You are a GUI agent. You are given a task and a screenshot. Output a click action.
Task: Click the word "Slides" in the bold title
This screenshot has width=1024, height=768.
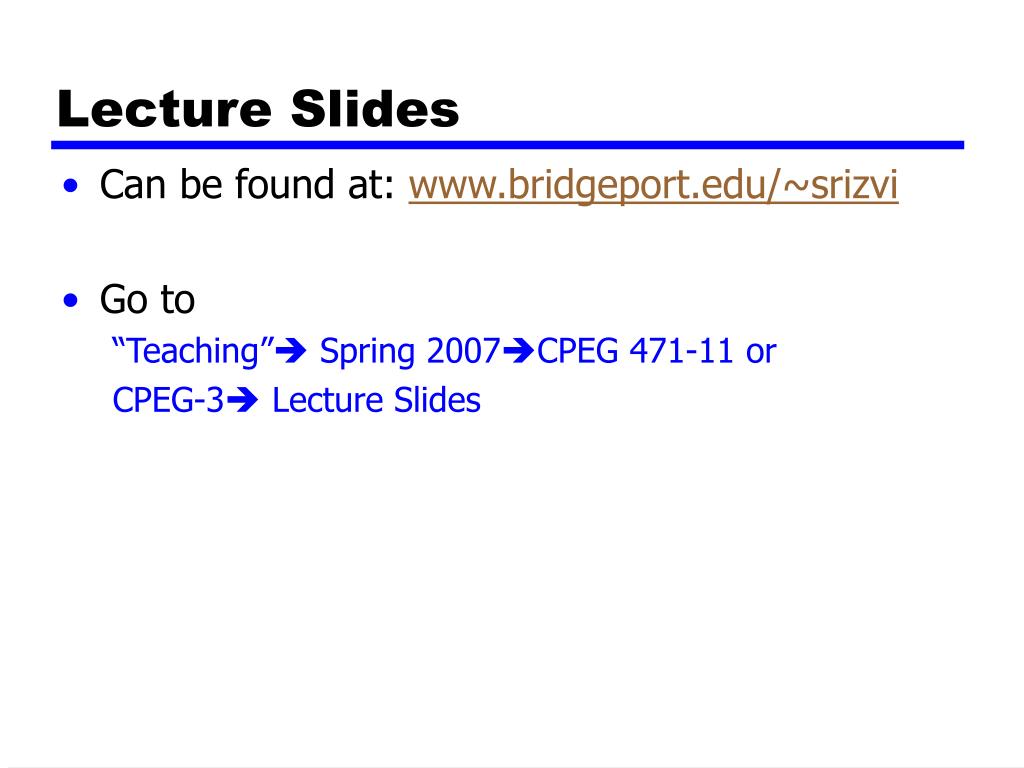[375, 109]
